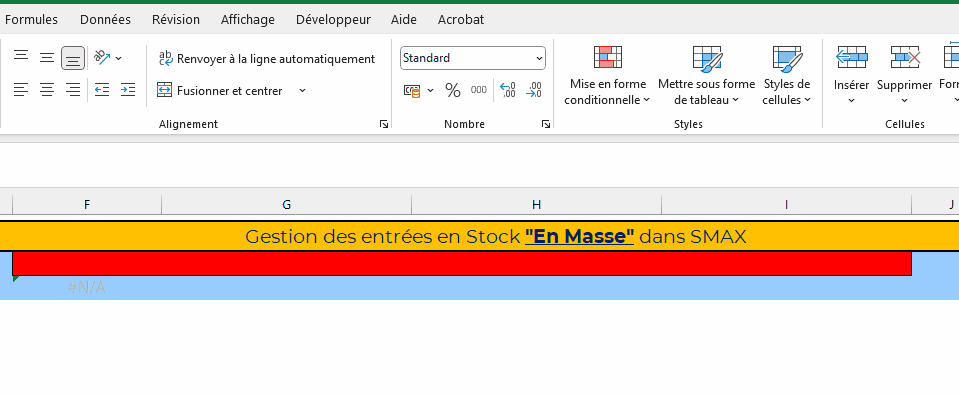The width and height of the screenshot is (959, 395).
Task: Open the Données tab
Action: tap(105, 20)
